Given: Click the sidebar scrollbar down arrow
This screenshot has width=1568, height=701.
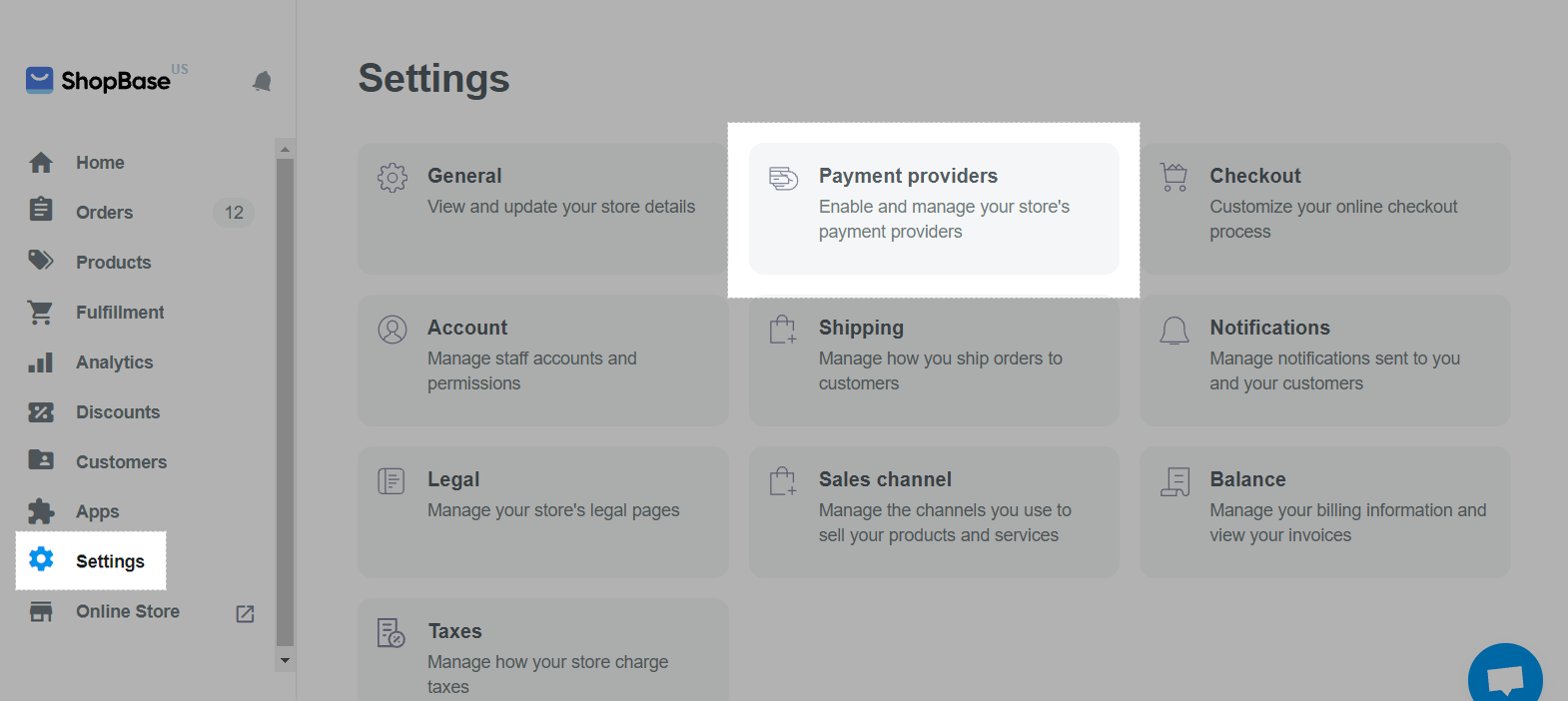Looking at the screenshot, I should (x=285, y=660).
